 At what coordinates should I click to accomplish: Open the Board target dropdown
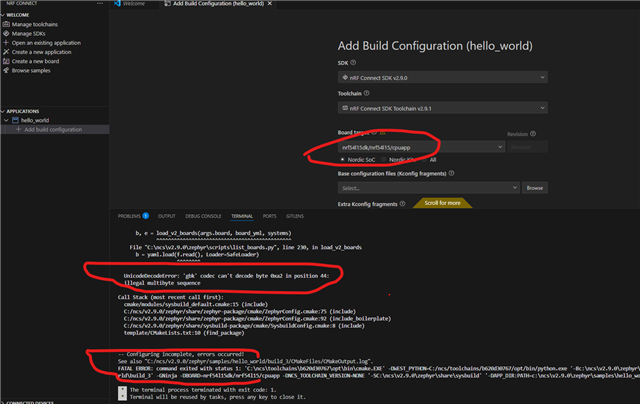click(x=421, y=147)
